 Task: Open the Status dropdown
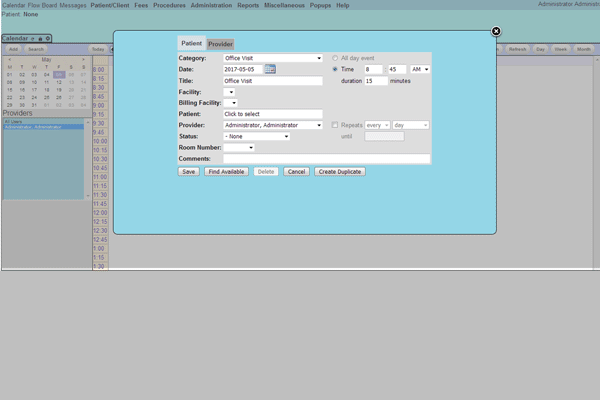click(256, 136)
